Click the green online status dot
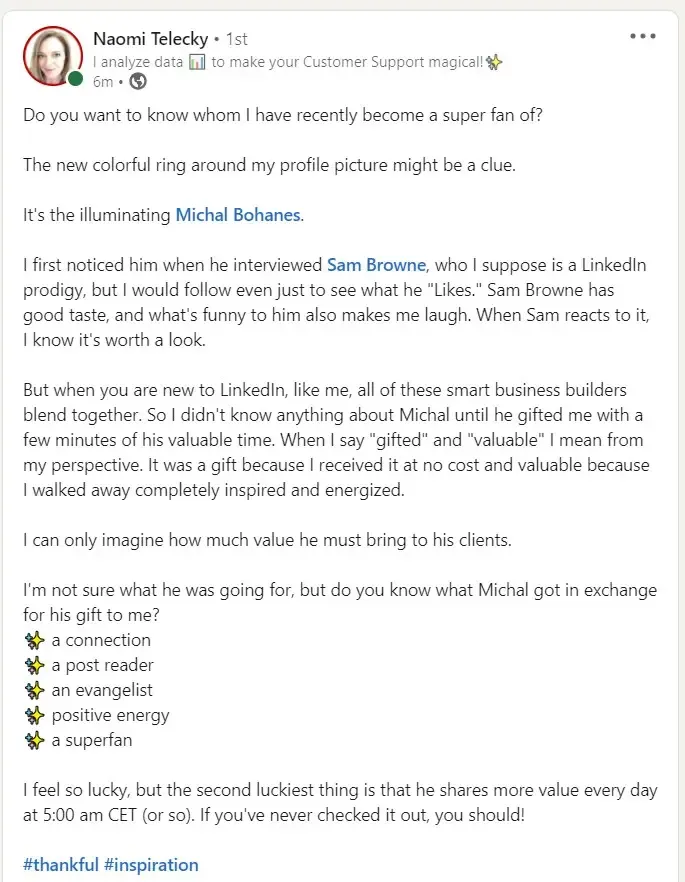685x882 pixels. point(75,79)
